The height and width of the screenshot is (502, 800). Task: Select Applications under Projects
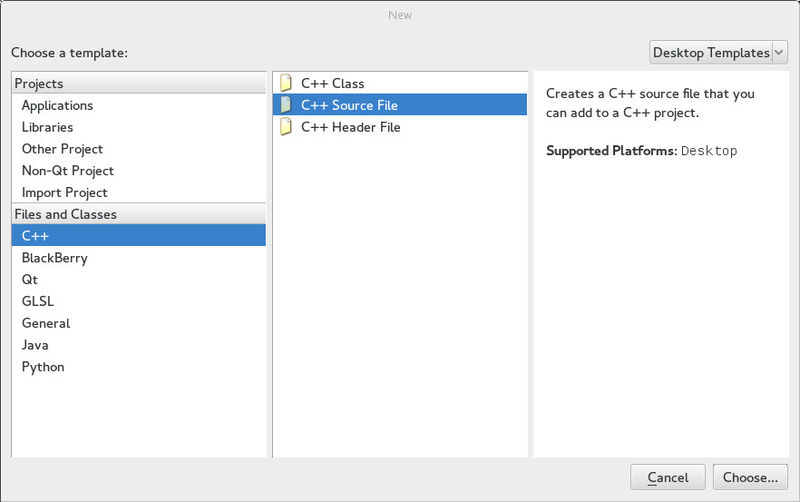click(57, 105)
